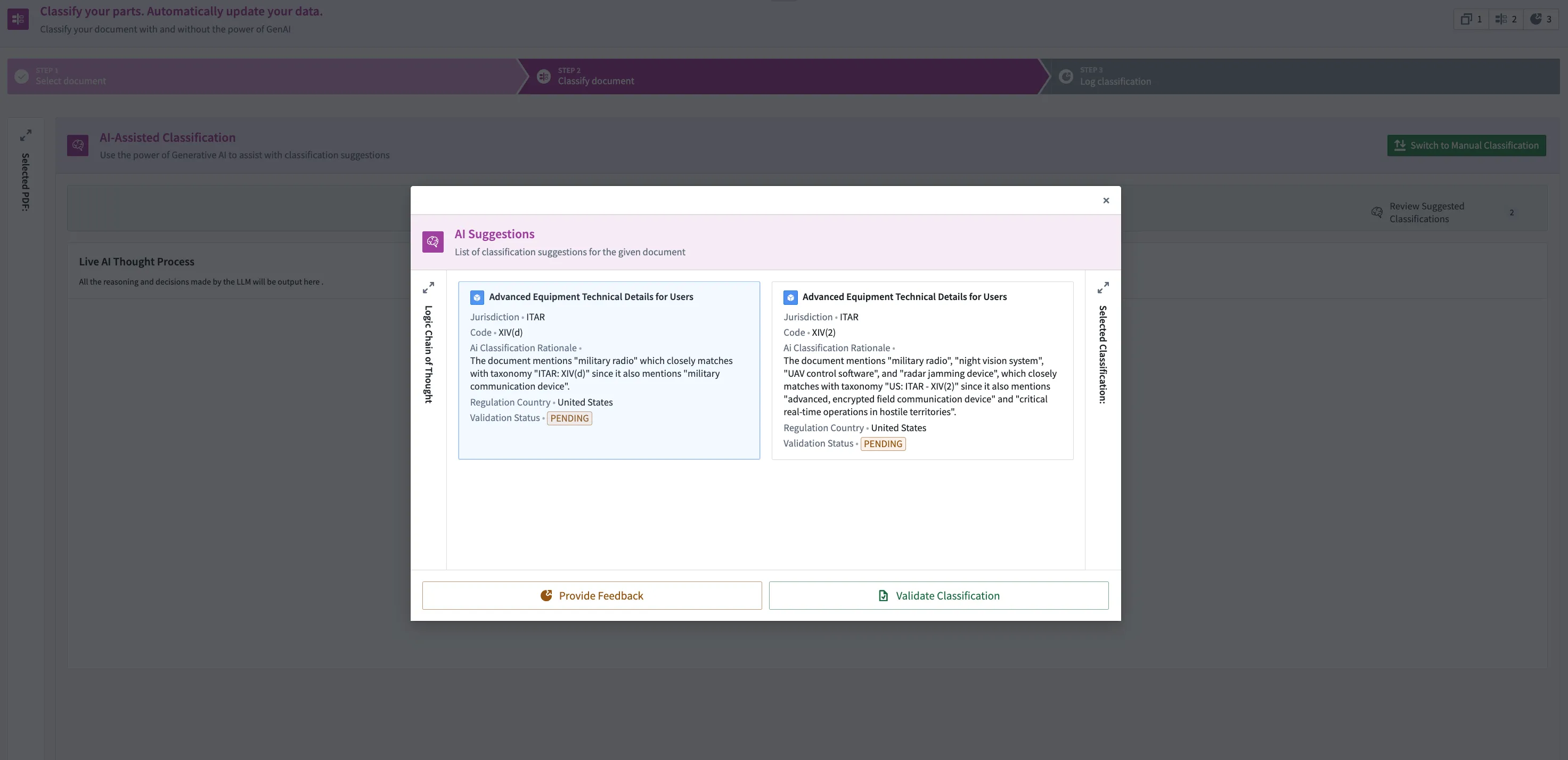Click the AI Suggestions brain icon

(x=433, y=242)
